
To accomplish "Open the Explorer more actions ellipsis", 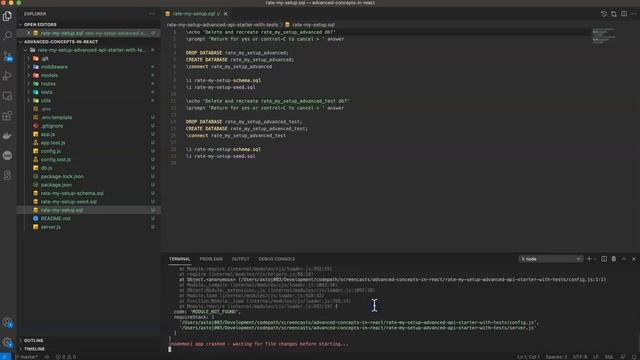I will 152,14.
